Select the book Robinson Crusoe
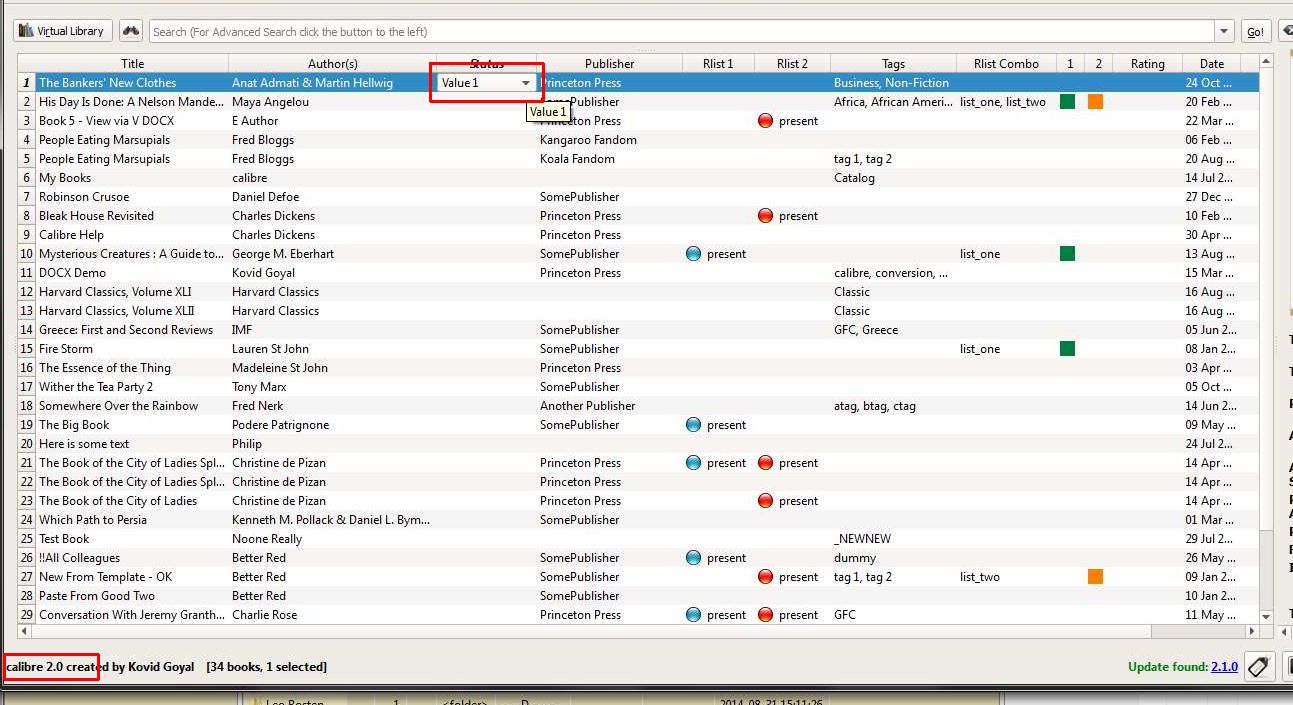Screen dimensions: 1293x705 84,197
